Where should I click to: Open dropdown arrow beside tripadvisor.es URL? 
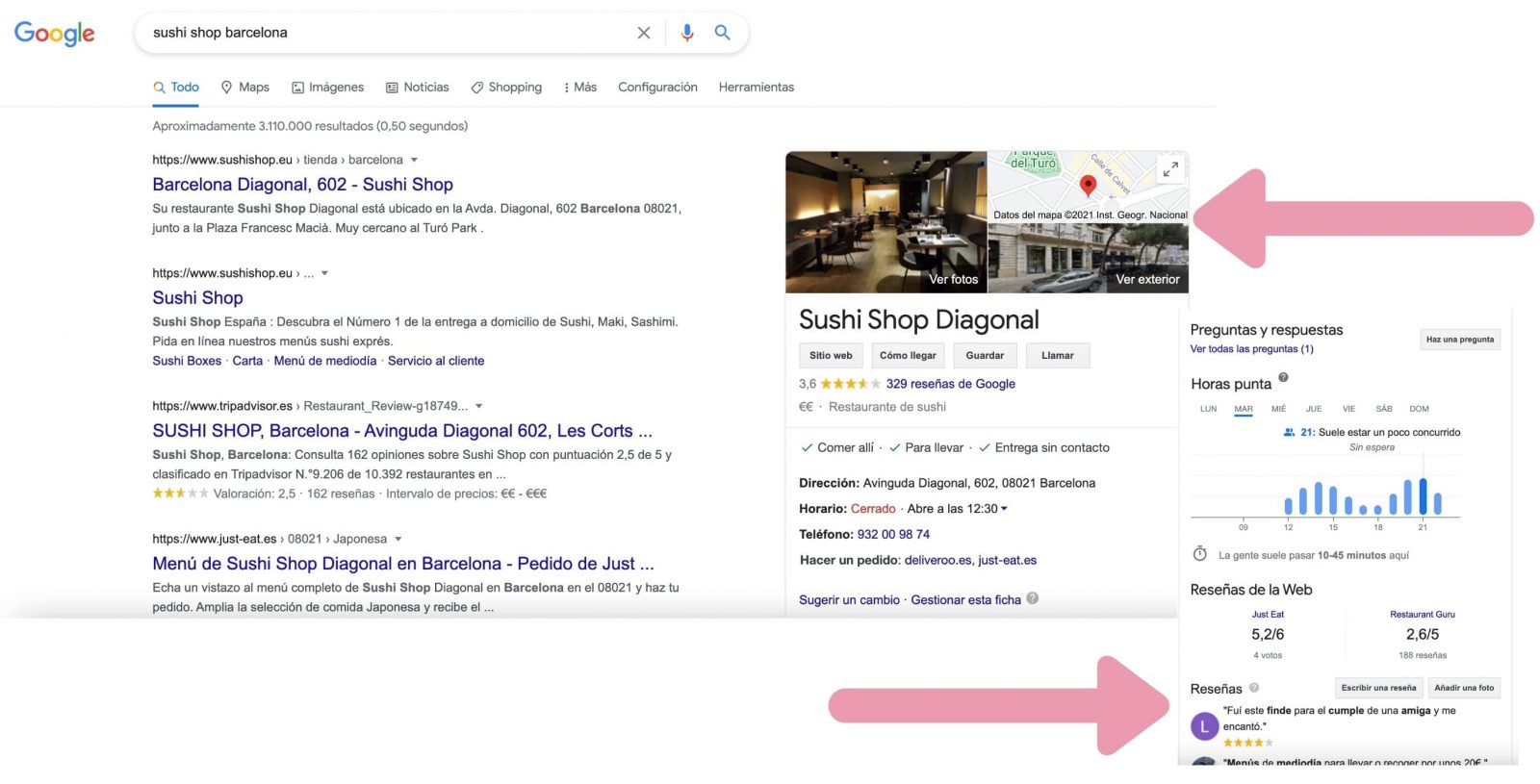pos(479,406)
